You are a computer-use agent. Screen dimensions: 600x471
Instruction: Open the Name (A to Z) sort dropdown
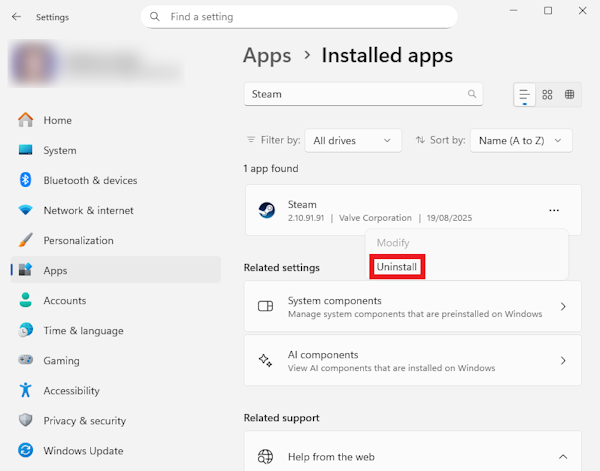521,140
